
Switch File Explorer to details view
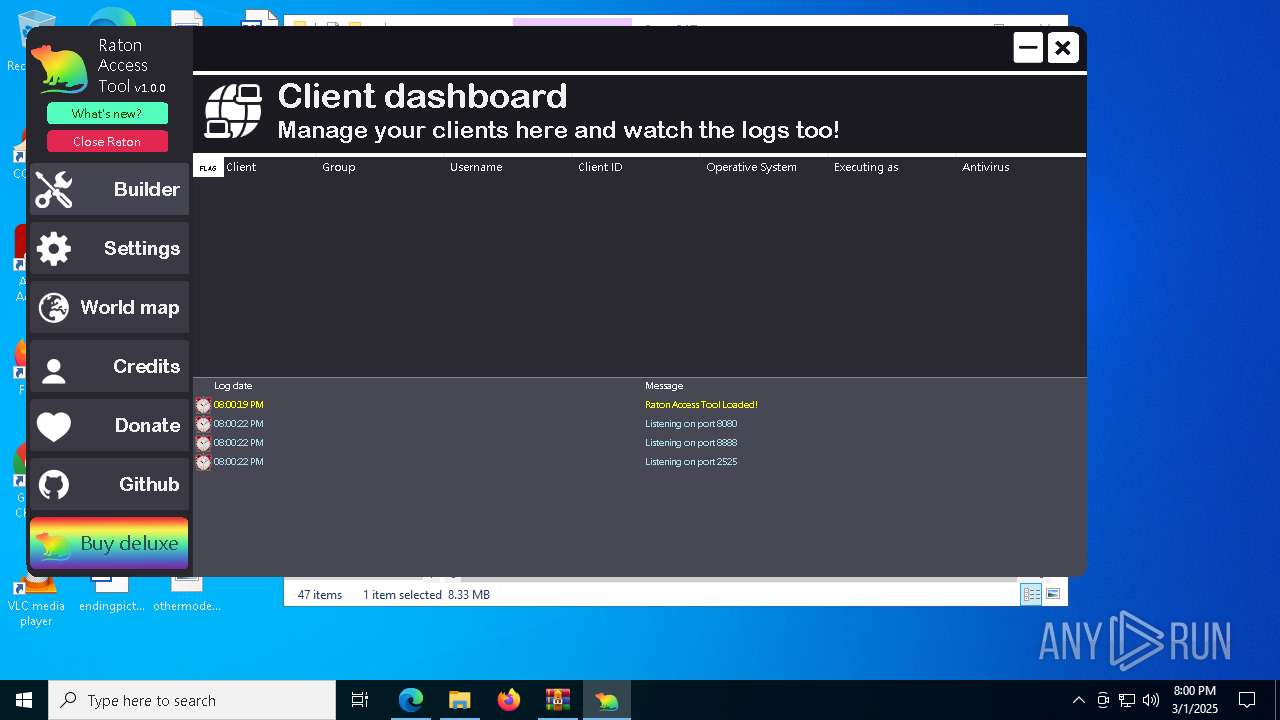tap(1031, 594)
